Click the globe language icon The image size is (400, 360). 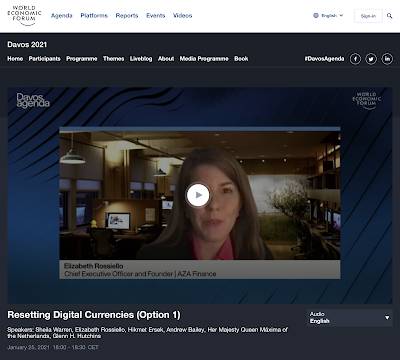click(316, 15)
